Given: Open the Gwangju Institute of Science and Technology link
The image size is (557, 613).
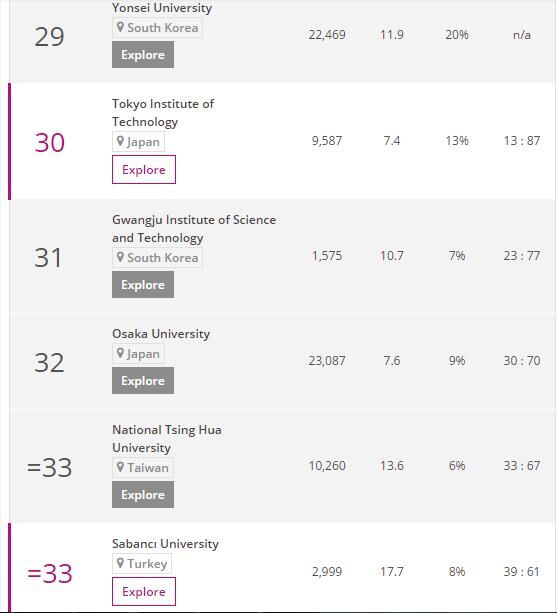Looking at the screenshot, I should (194, 229).
